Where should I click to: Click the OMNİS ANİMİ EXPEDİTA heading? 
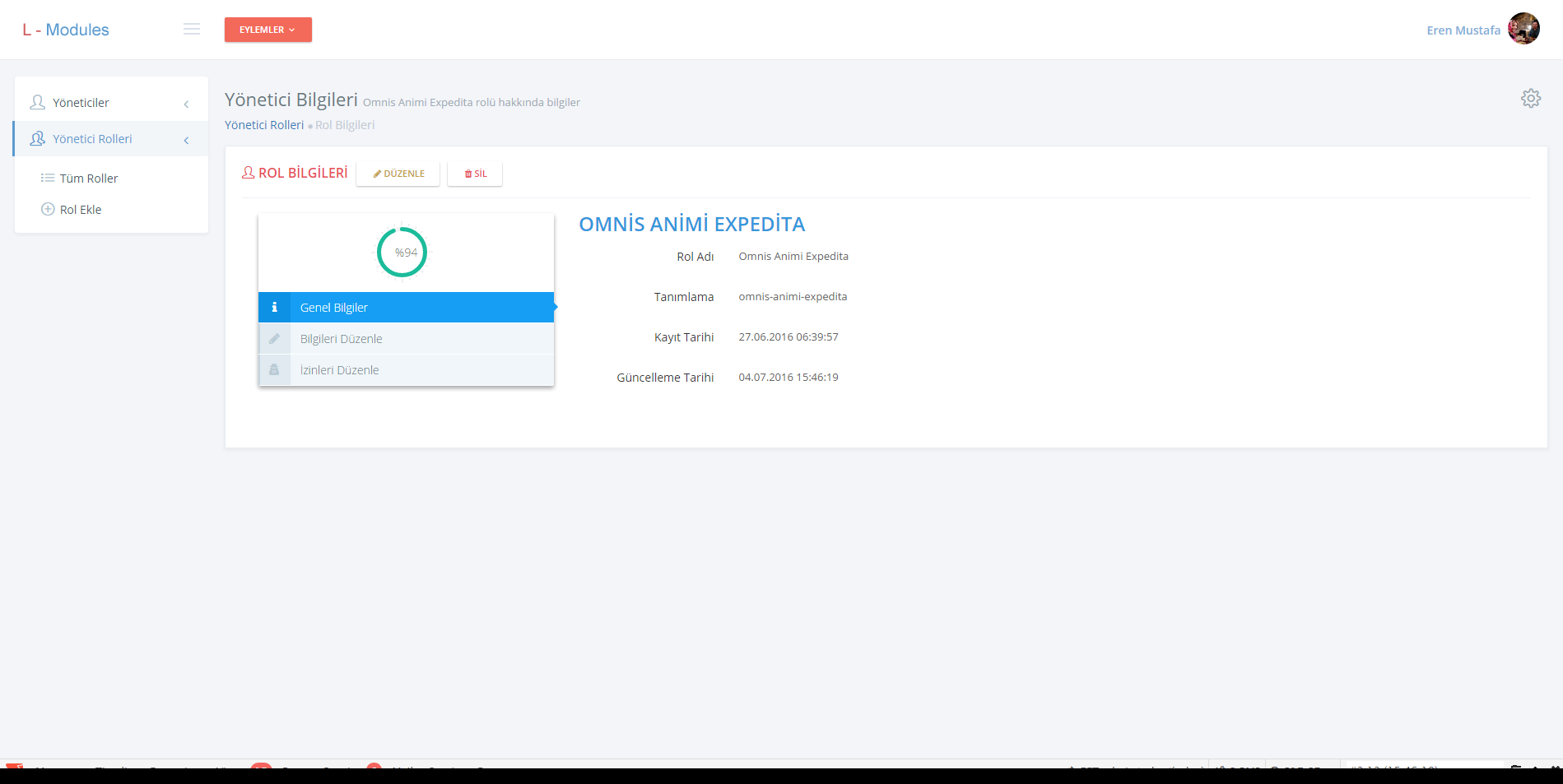692,224
